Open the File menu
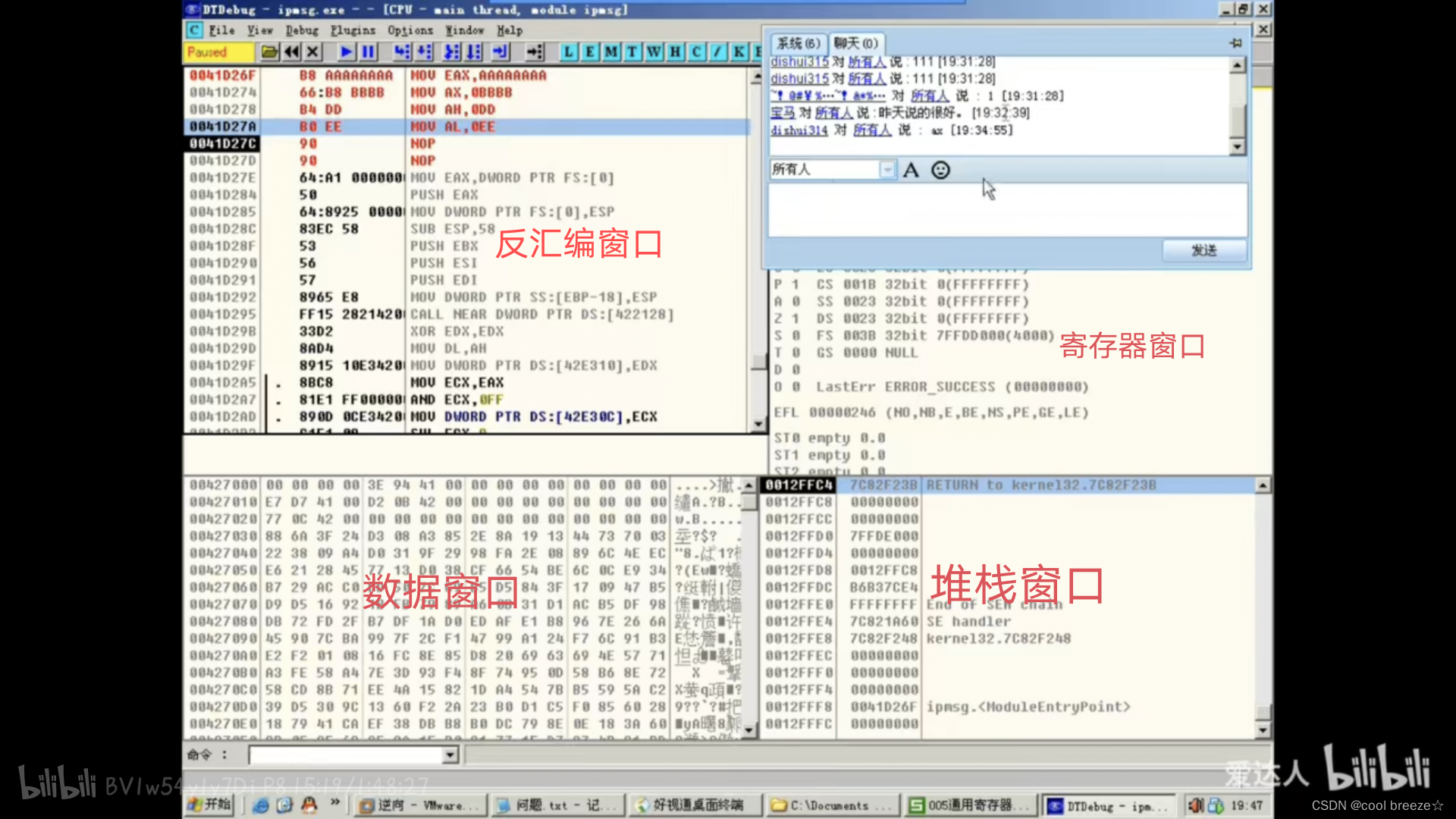The width and height of the screenshot is (1456, 819). (x=222, y=30)
